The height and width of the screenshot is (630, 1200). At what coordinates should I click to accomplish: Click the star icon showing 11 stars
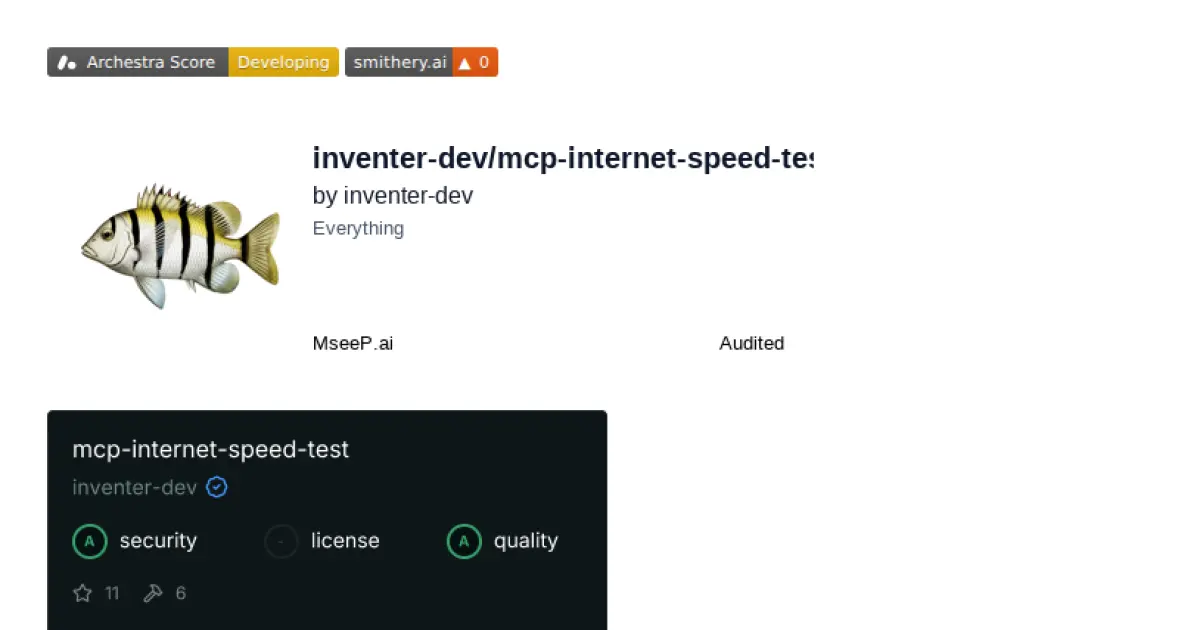coord(83,593)
